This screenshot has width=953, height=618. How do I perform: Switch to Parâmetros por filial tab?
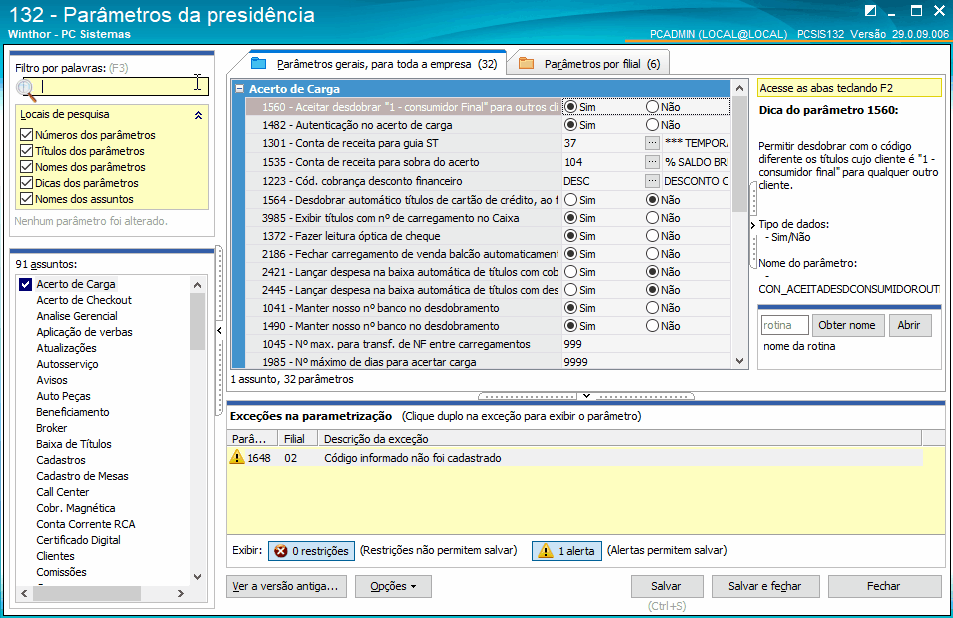590,63
